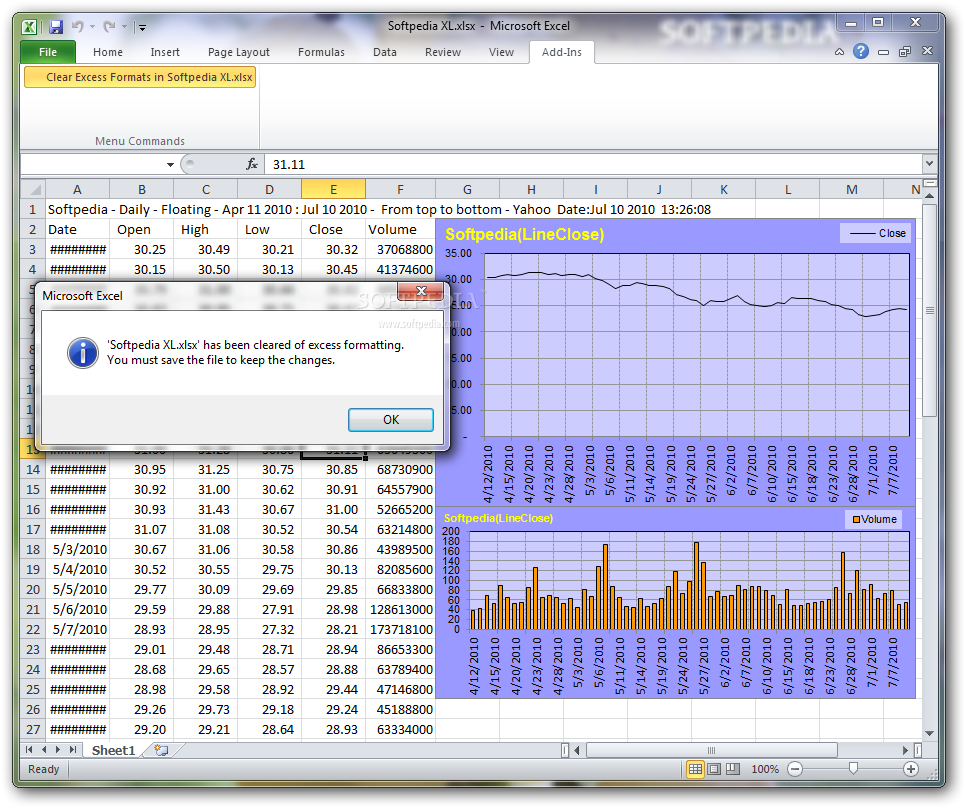Close the workbook with ribbon-row X icon
This screenshot has height=808, width=966.
tap(927, 51)
